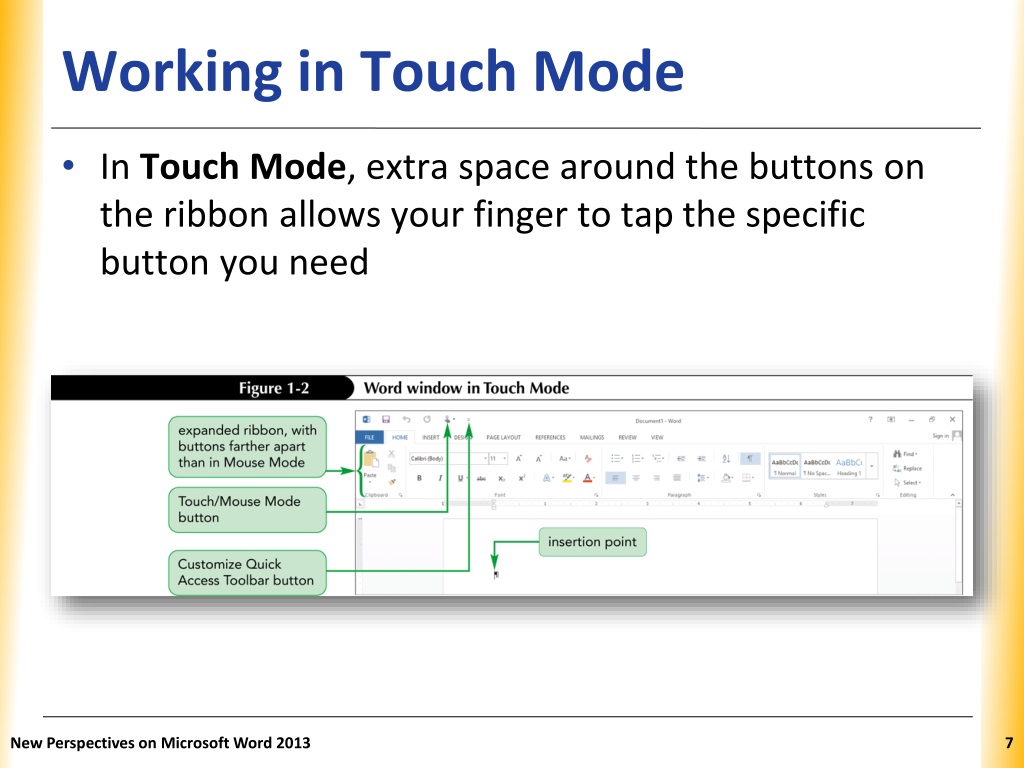Apply the Heading 1 style
This screenshot has width=1024, height=768.
pyautogui.click(x=849, y=466)
